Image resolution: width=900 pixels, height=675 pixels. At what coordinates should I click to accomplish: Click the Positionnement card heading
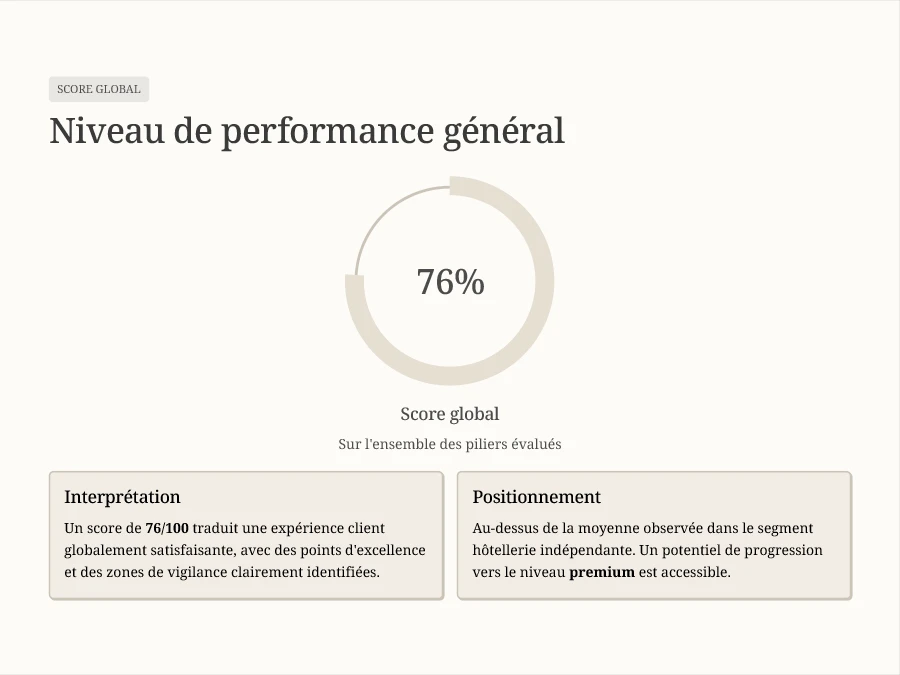coord(536,497)
